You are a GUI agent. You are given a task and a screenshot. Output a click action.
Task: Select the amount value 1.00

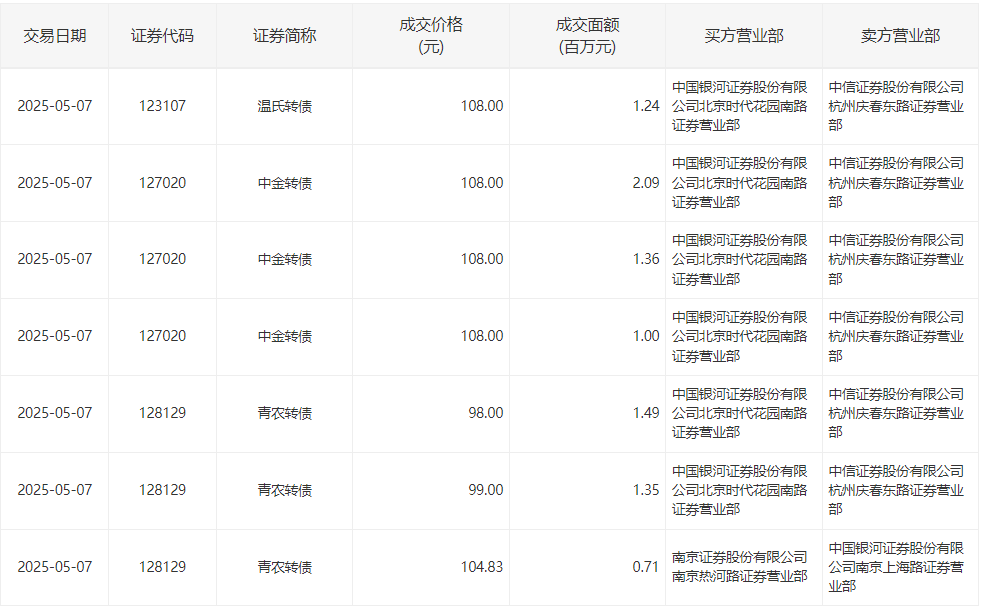click(x=646, y=336)
